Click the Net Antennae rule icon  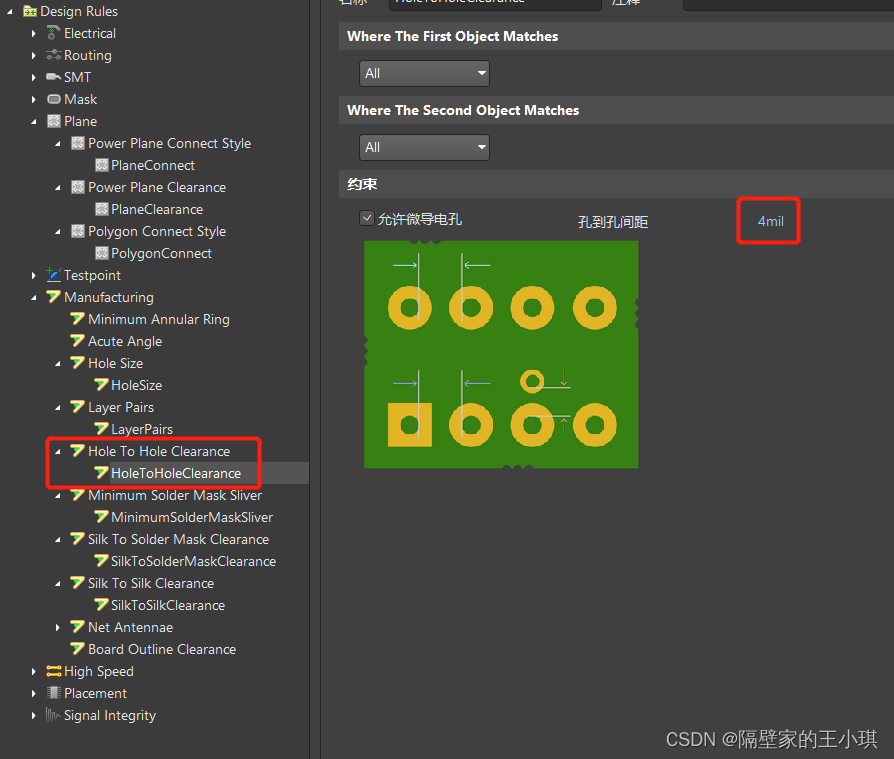pyautogui.click(x=78, y=627)
